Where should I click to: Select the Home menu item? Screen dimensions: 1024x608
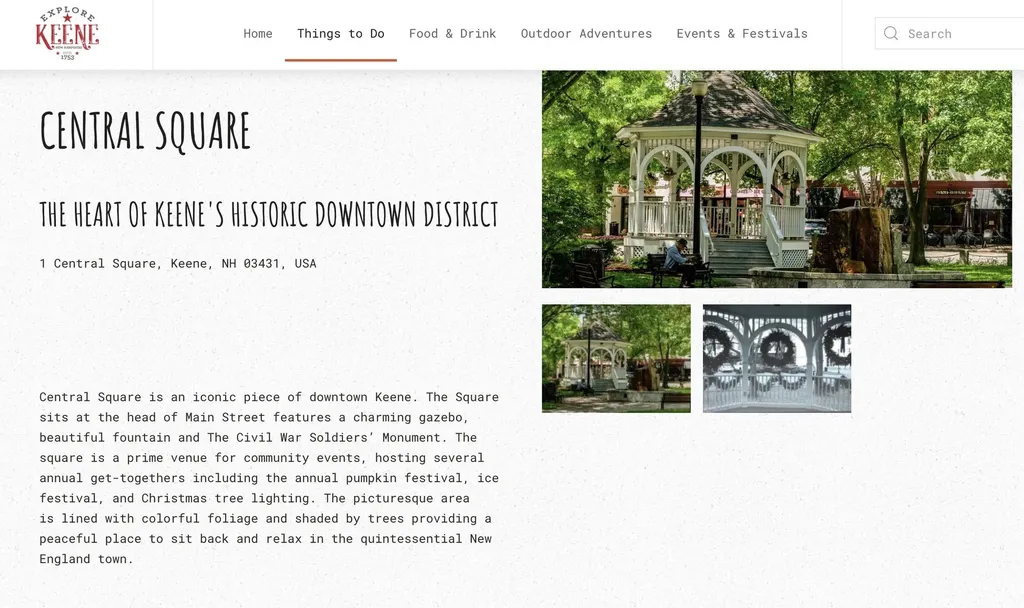[257, 33]
